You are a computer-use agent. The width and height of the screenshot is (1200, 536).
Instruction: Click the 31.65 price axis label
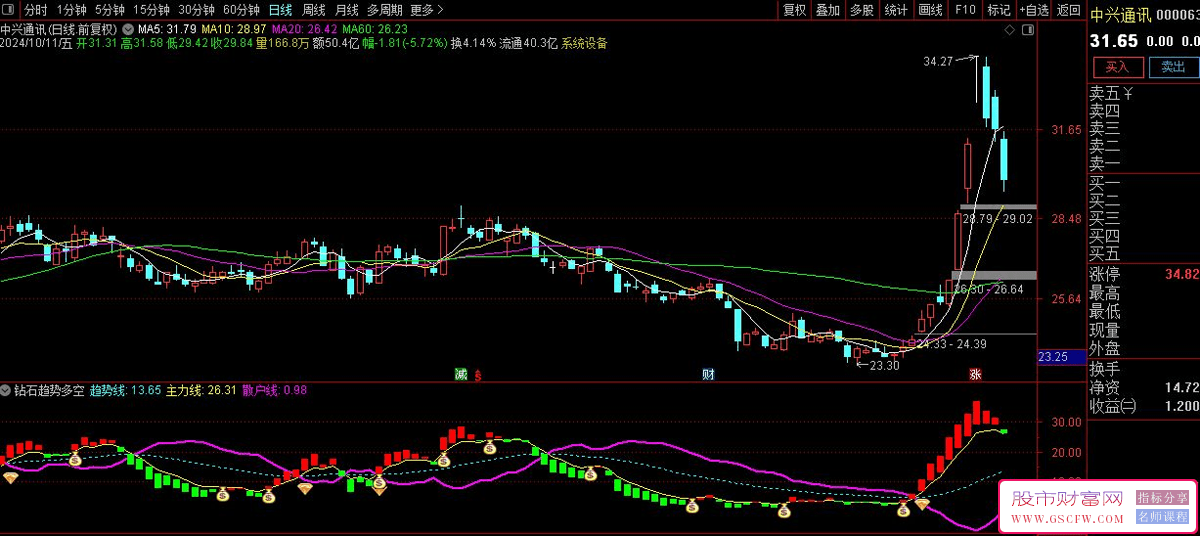click(1066, 130)
